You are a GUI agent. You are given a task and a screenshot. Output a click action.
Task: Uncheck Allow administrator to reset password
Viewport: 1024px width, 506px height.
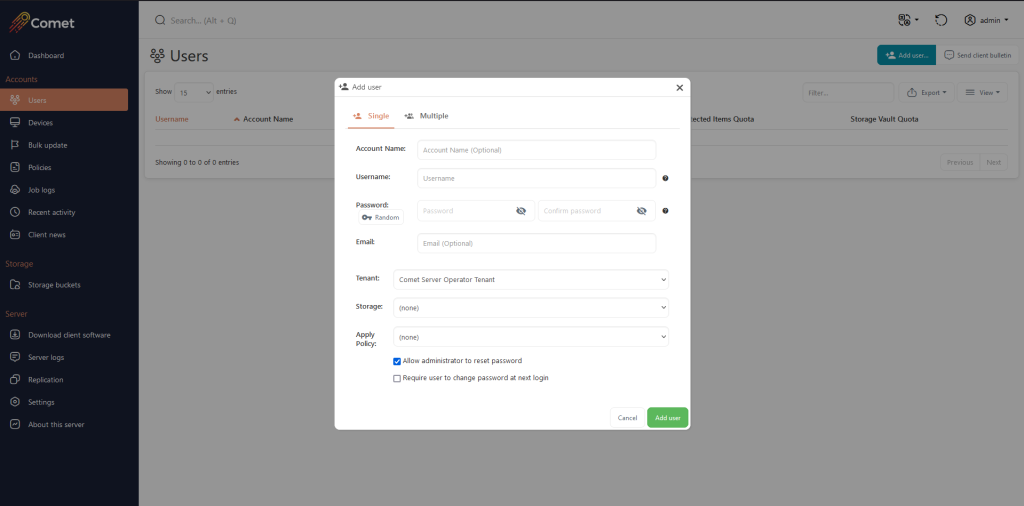click(397, 361)
